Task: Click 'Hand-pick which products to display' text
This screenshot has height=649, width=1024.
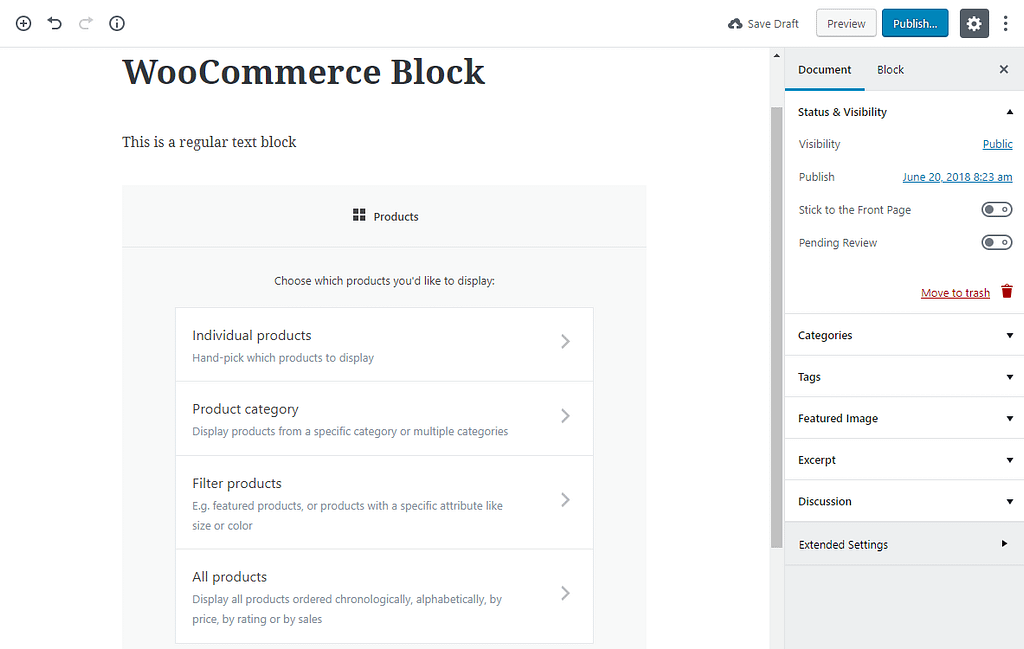Action: pos(283,358)
